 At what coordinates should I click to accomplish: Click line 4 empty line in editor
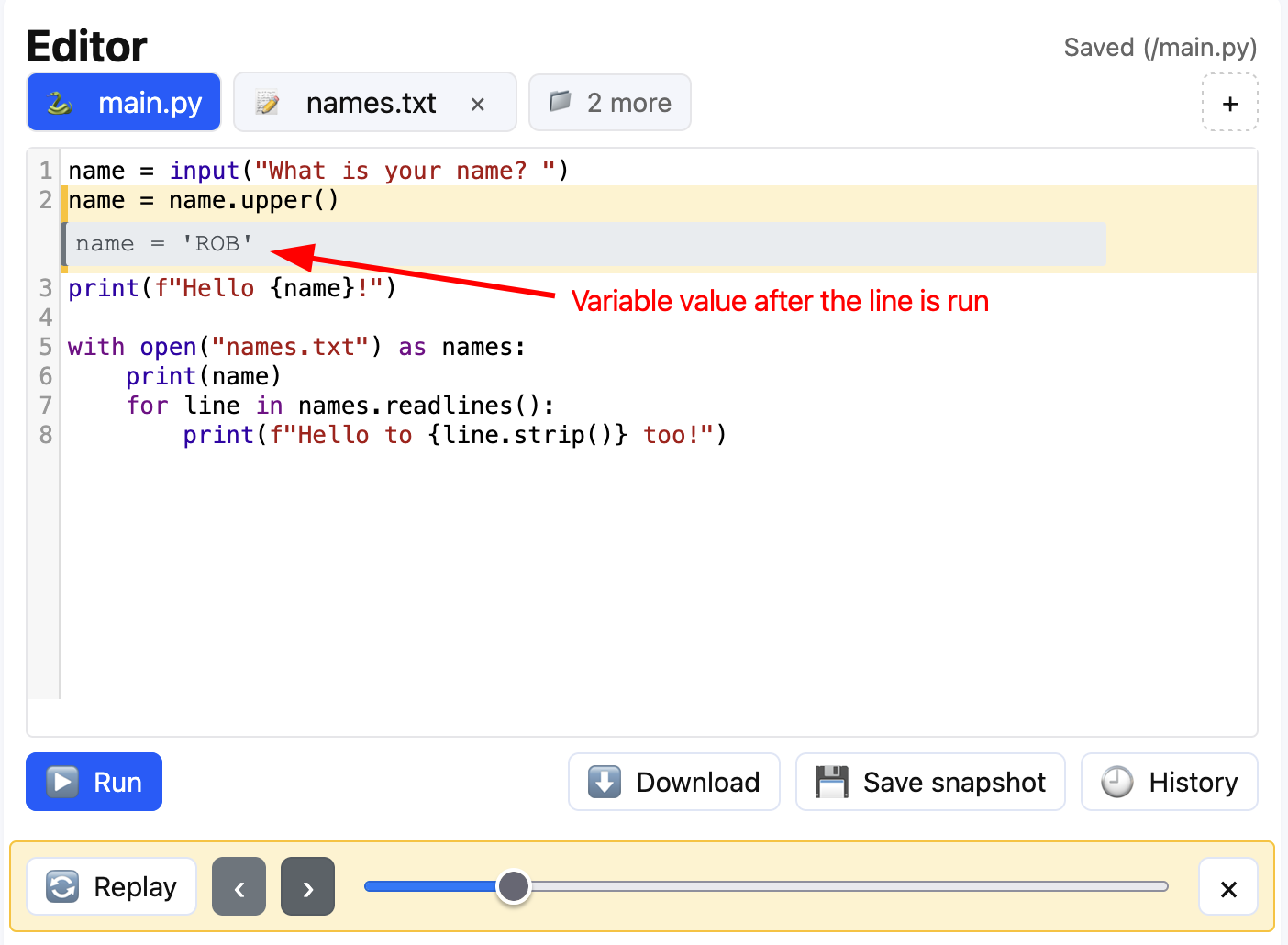point(367,317)
